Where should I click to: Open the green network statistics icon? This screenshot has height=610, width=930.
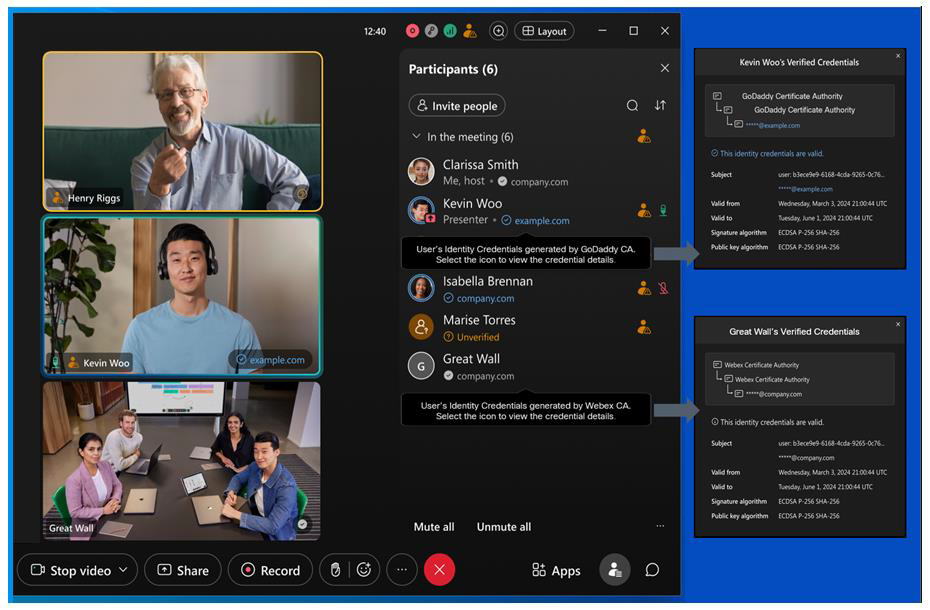point(450,31)
